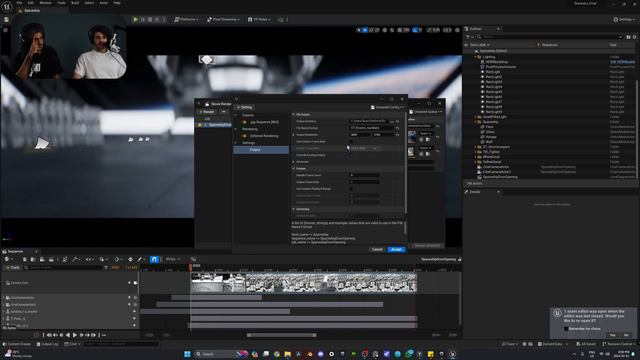Image resolution: width=640 pixels, height=360 pixels.
Task: Open the Window menu
Action: [45, 3]
